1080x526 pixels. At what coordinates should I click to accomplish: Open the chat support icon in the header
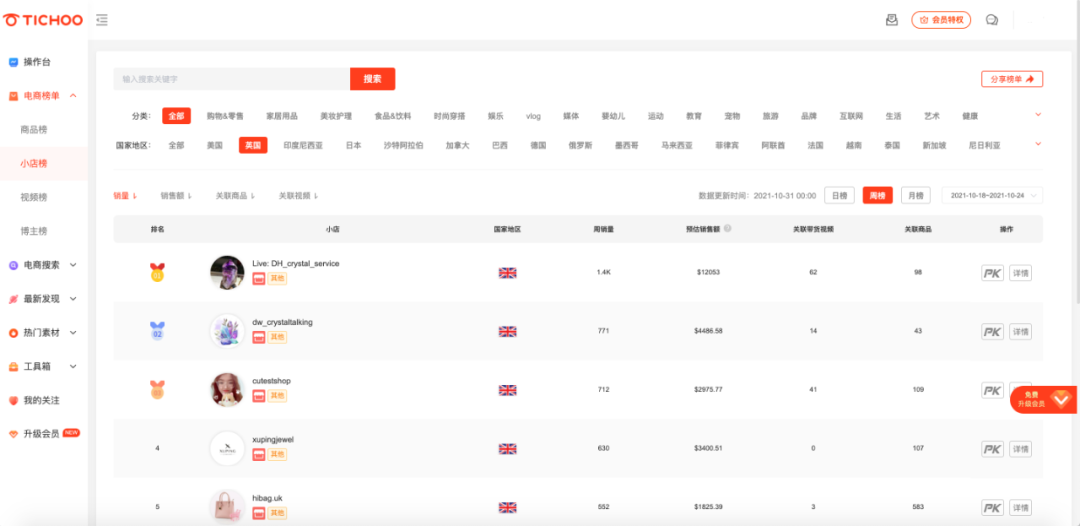(x=992, y=20)
